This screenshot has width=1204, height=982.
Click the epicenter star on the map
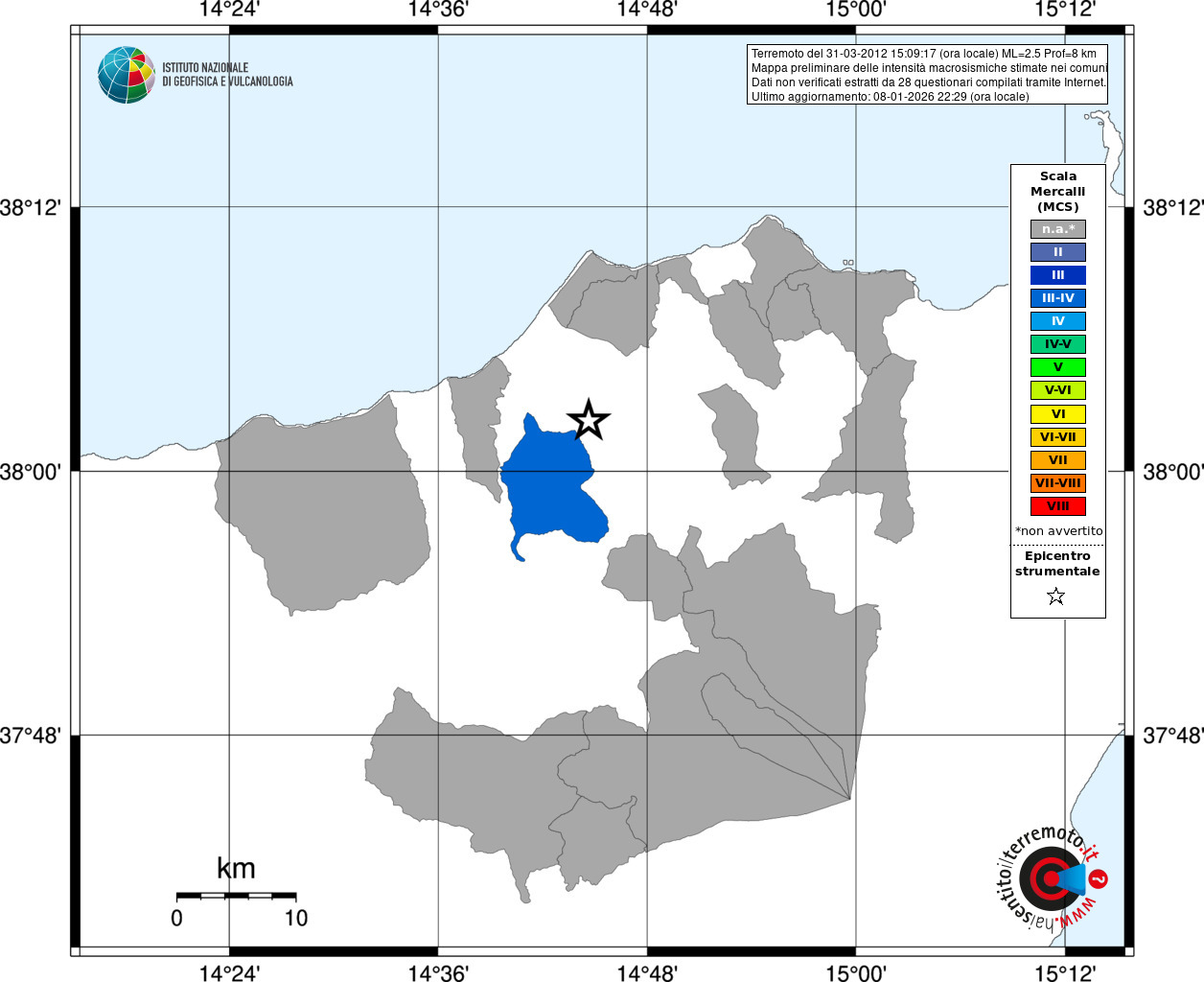pyautogui.click(x=589, y=419)
